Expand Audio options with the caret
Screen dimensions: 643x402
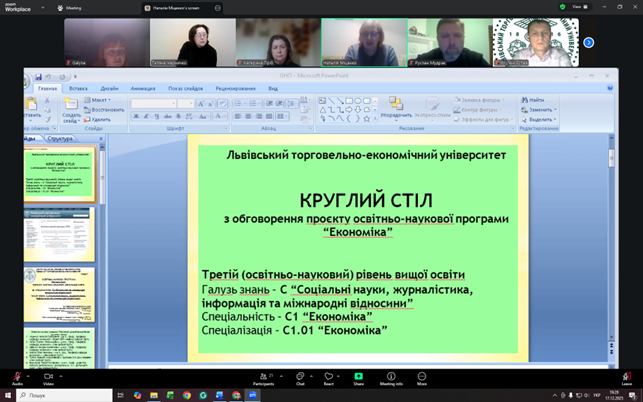[x=30, y=374]
